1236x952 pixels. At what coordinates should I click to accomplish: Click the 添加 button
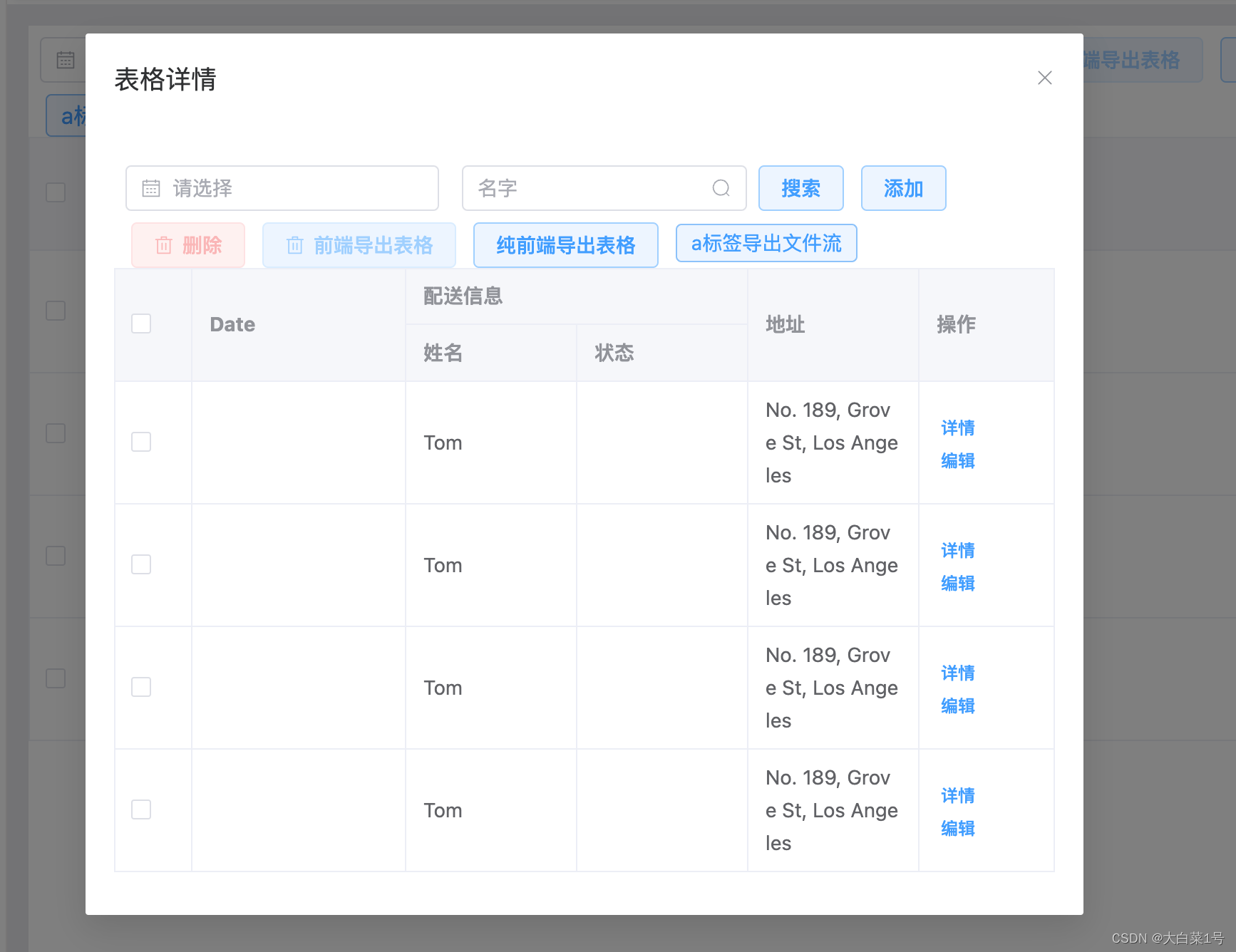(904, 188)
